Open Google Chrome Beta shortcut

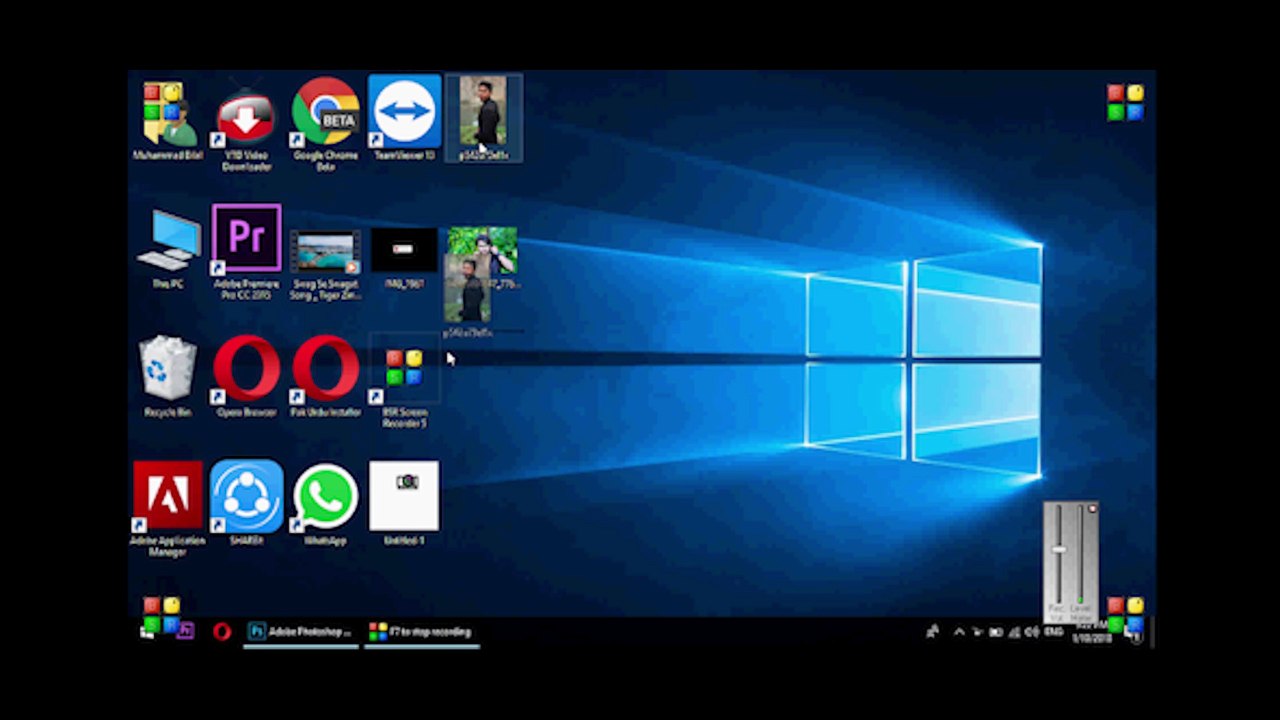click(x=325, y=125)
